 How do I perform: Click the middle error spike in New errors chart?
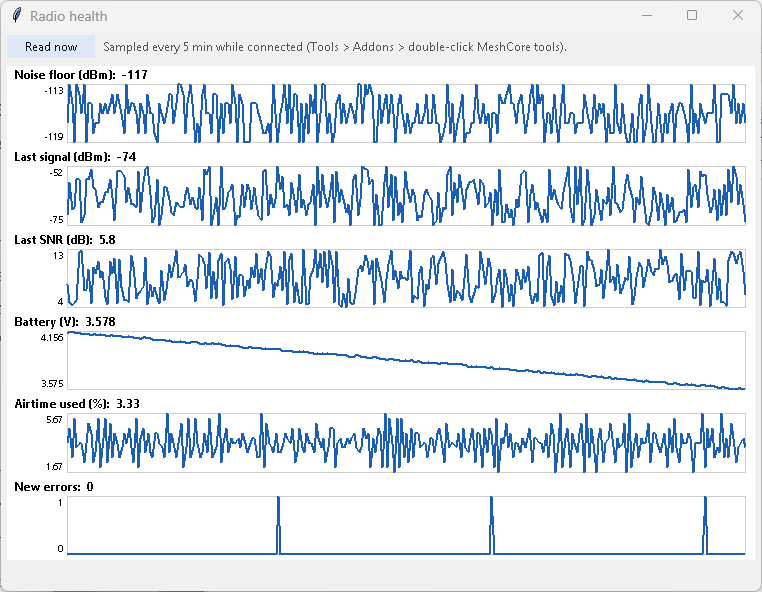[492, 525]
